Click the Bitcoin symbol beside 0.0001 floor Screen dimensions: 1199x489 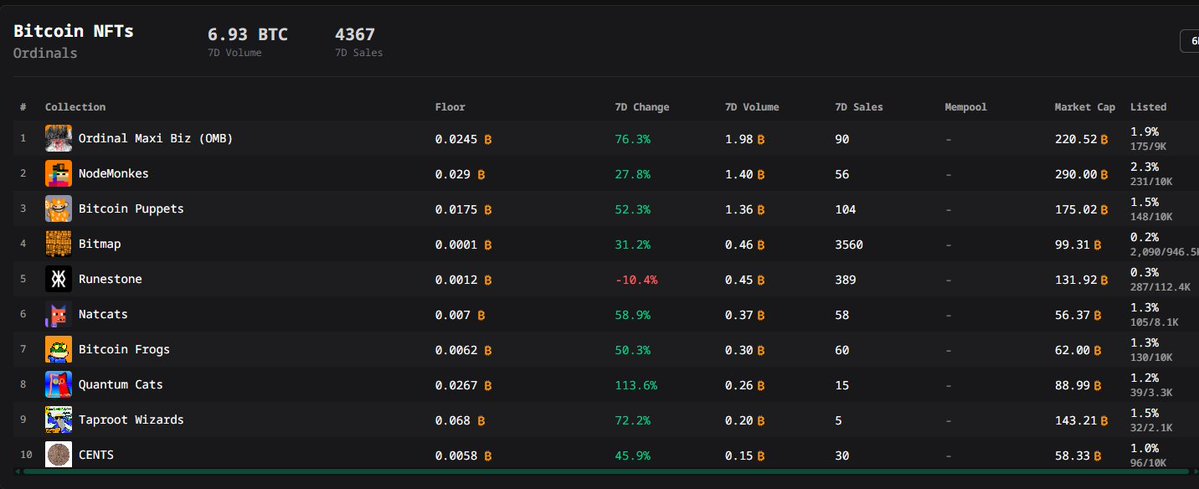pos(488,245)
